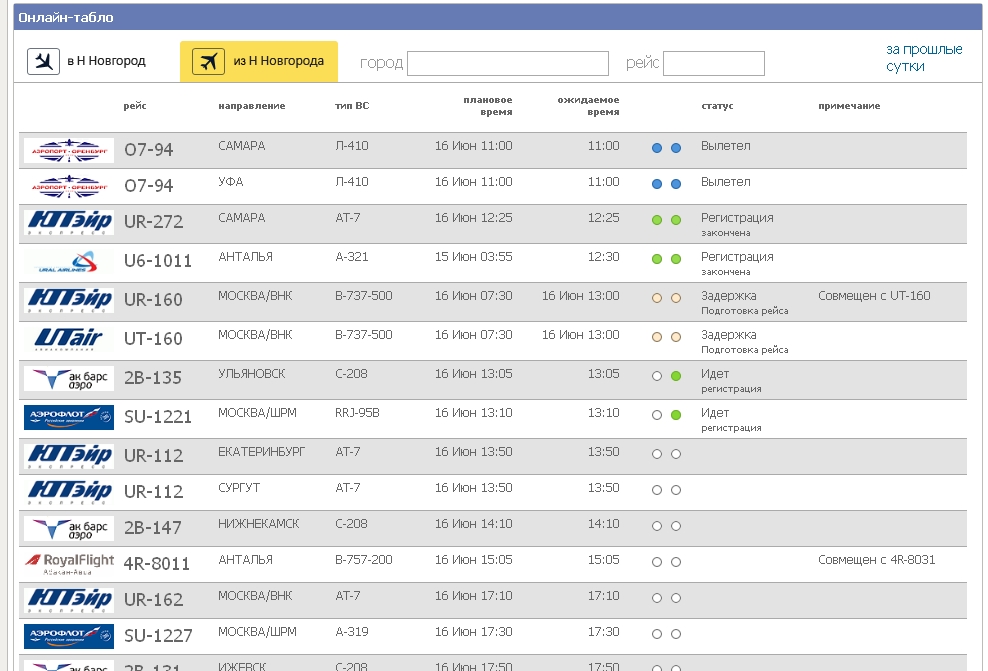Click UTair Express logo for Екатеринбург UR-112
988x671 pixels.
[x=69, y=456]
